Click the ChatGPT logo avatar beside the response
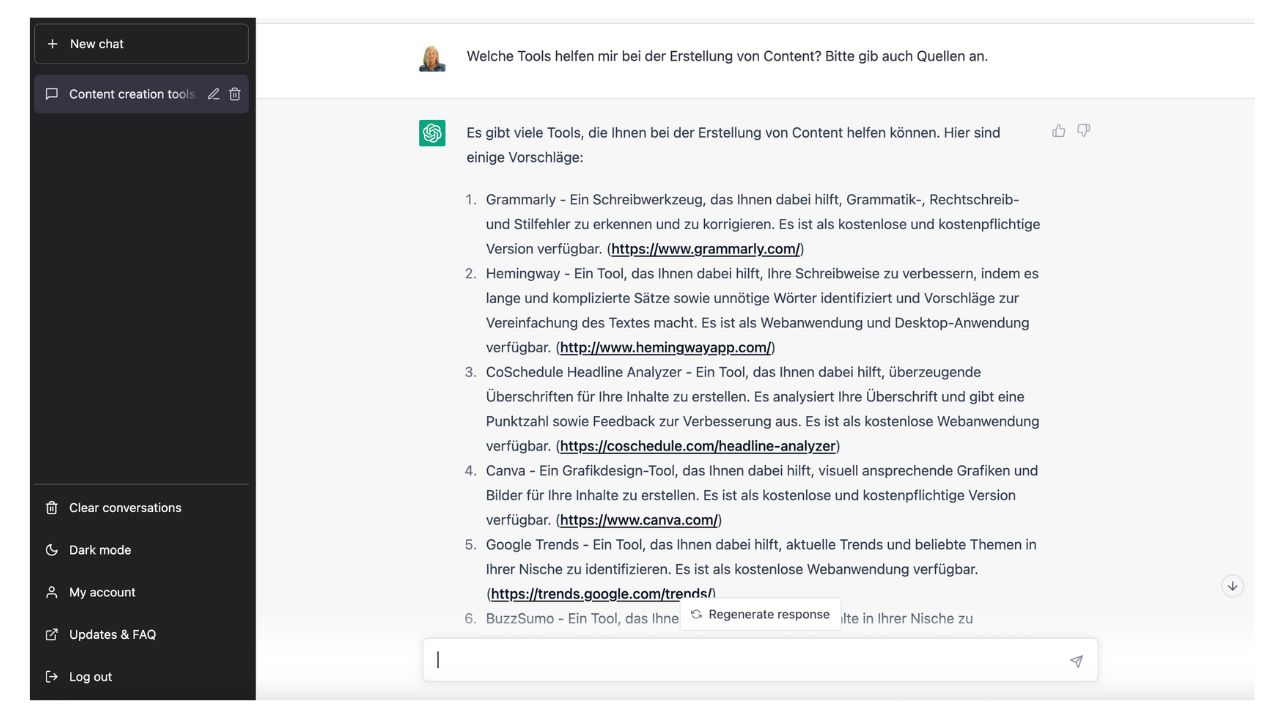Screen dimensions: 1280x720 [430, 131]
